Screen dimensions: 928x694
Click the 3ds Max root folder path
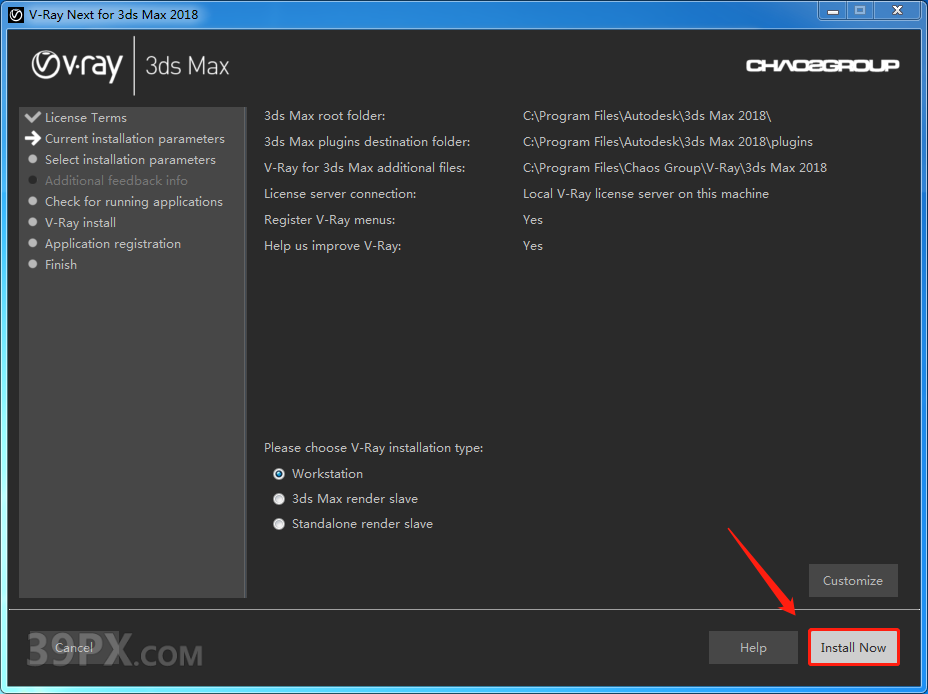tap(647, 116)
